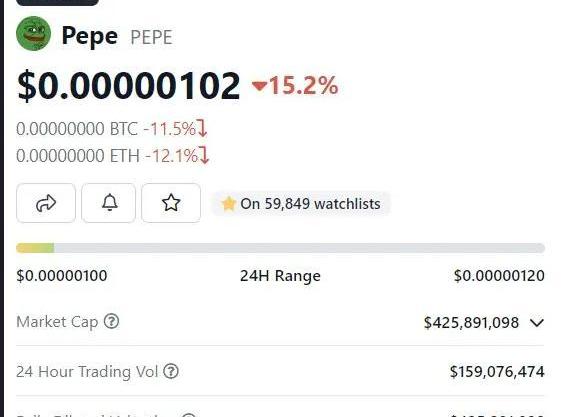564x417 pixels.
Task: Click the Pepe frog logo
Action: (33, 33)
